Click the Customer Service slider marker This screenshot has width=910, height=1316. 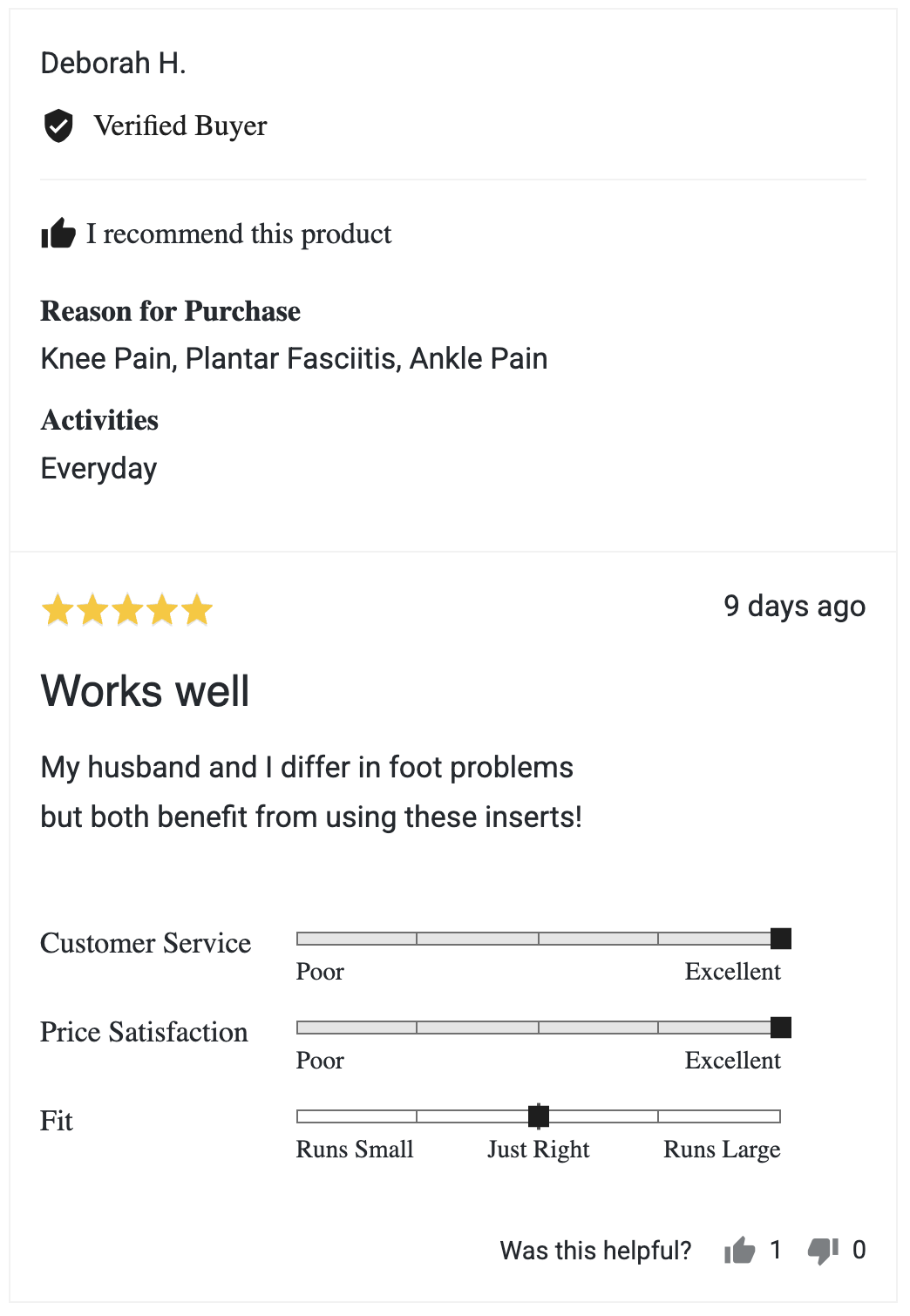tap(781, 939)
